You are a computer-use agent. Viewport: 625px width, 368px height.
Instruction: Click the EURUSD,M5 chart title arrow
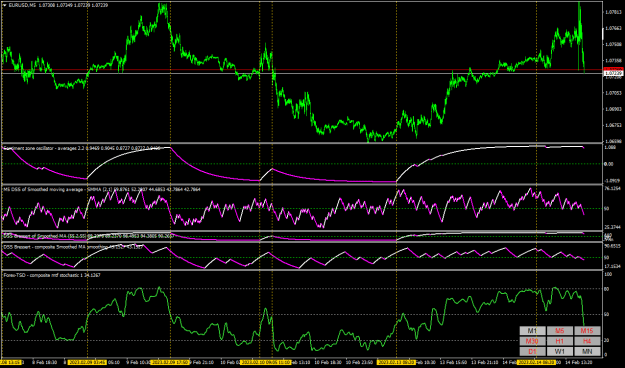(x=5, y=5)
